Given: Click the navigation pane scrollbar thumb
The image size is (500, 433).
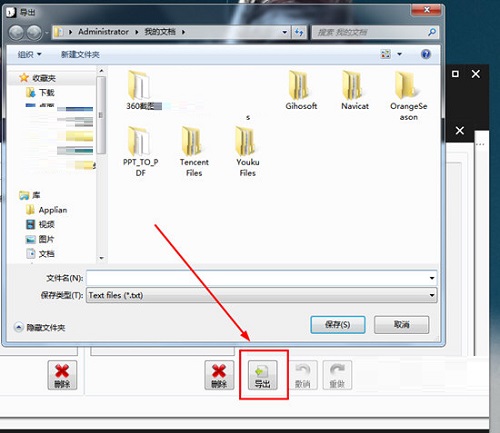Looking at the screenshot, I should [101, 115].
